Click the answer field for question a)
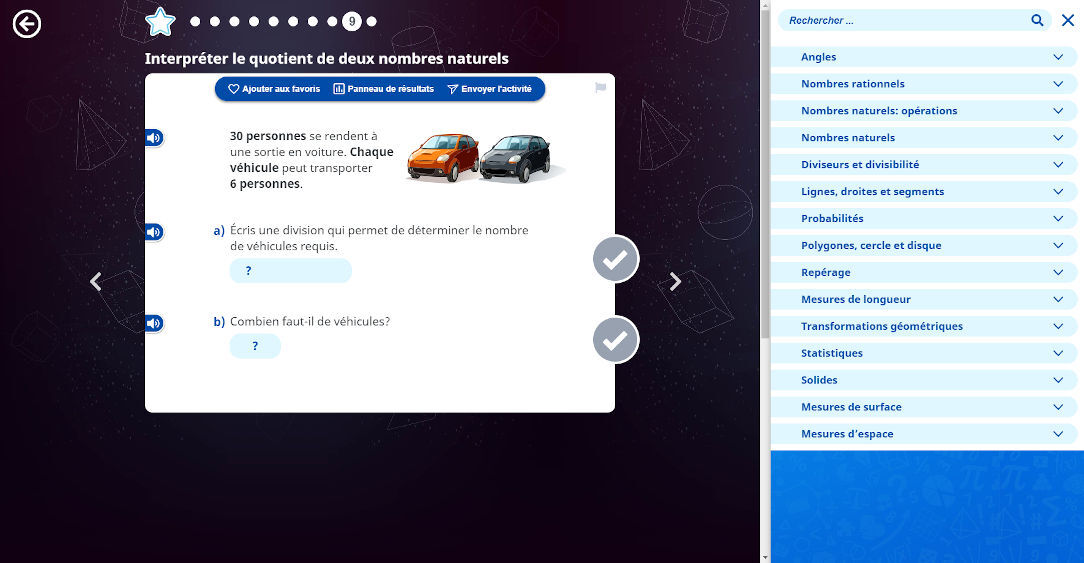The height and width of the screenshot is (563, 1084). [x=290, y=270]
